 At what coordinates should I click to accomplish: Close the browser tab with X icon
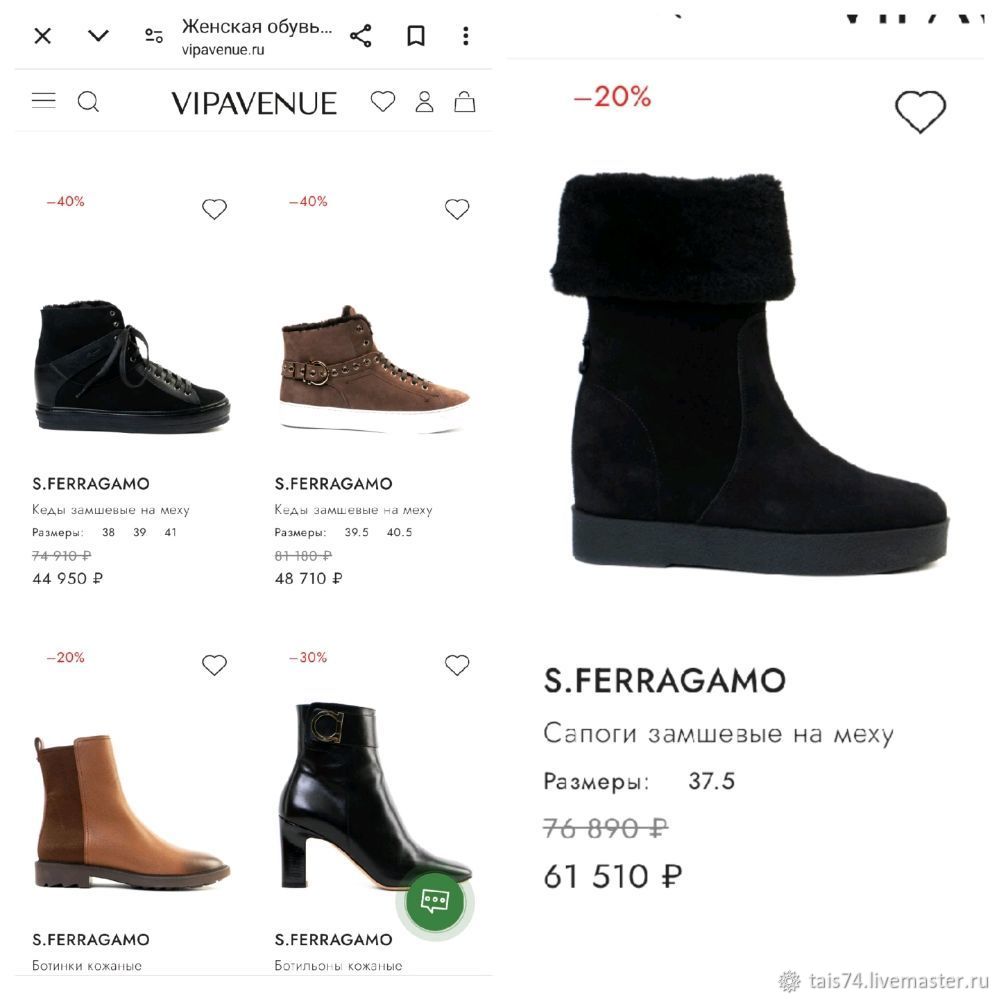coord(43,36)
